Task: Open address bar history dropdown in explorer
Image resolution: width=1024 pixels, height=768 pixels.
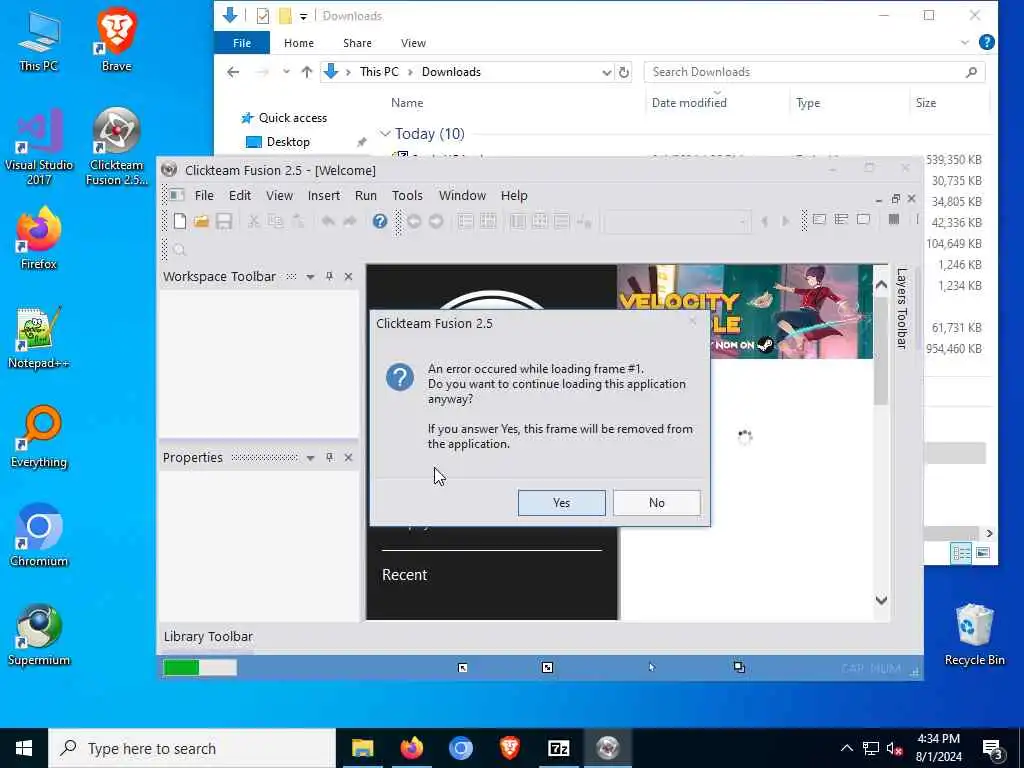Action: point(606,72)
